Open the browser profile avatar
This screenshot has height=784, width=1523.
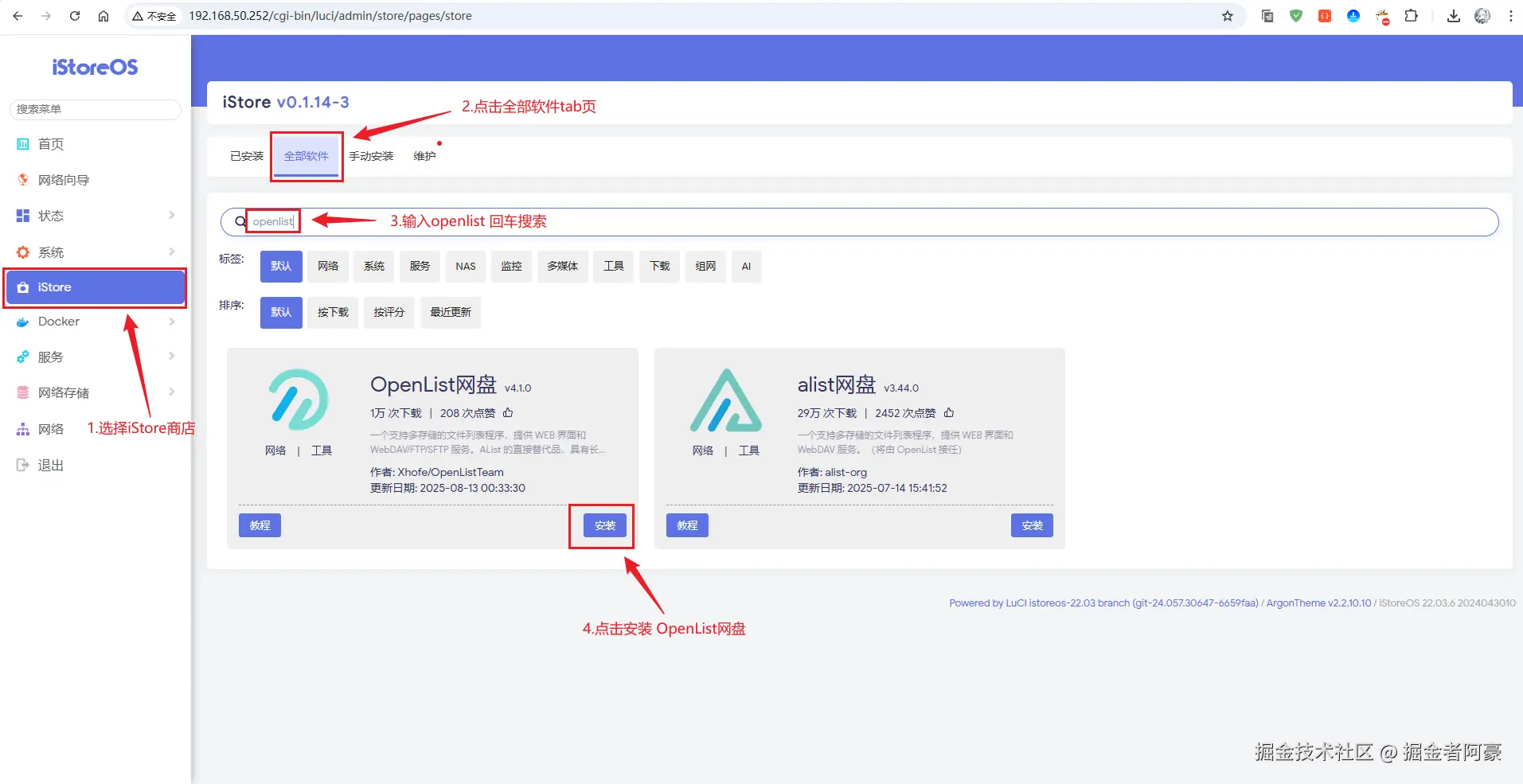point(1482,16)
